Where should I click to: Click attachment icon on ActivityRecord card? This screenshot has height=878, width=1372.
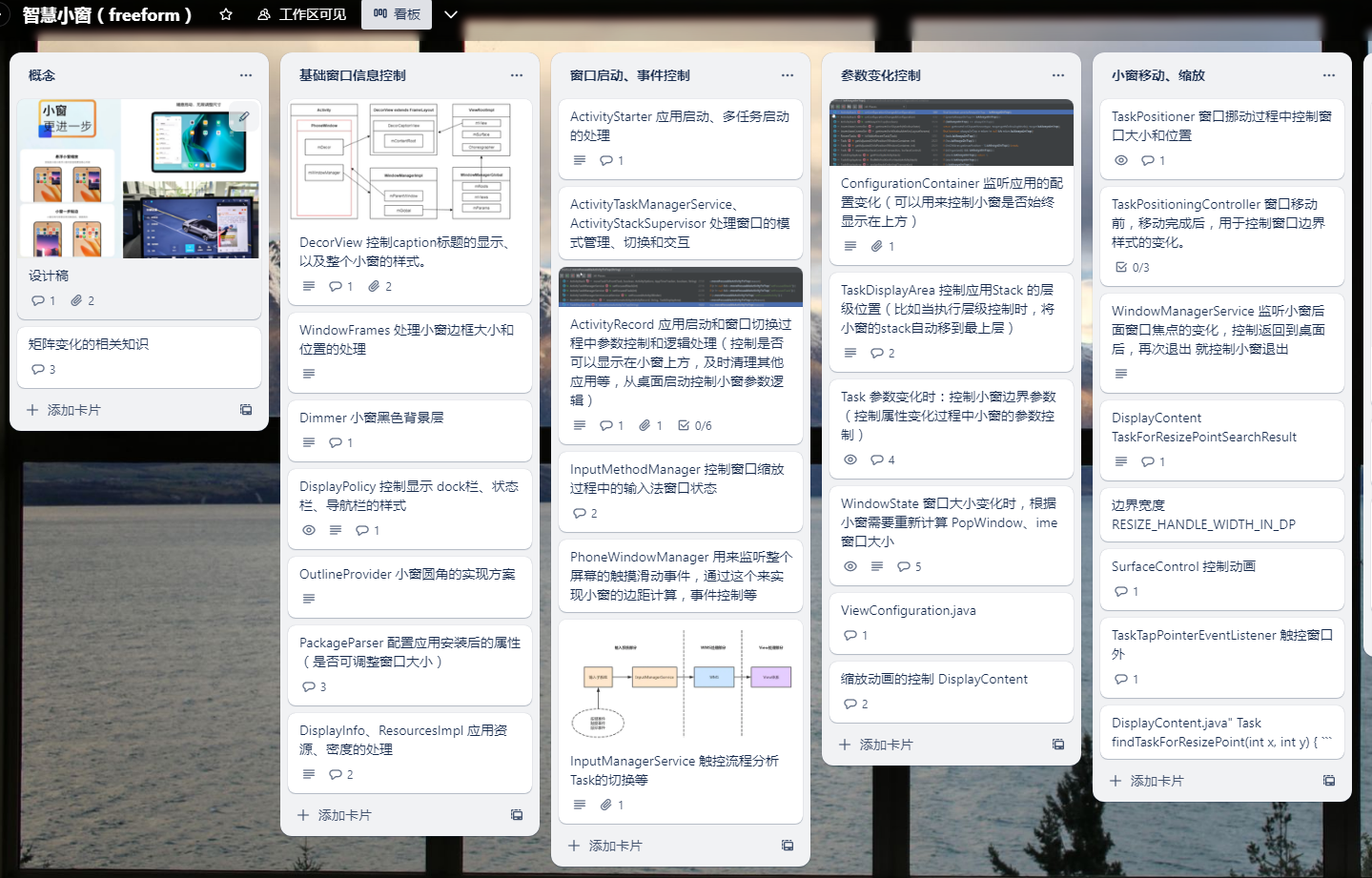[x=645, y=425]
